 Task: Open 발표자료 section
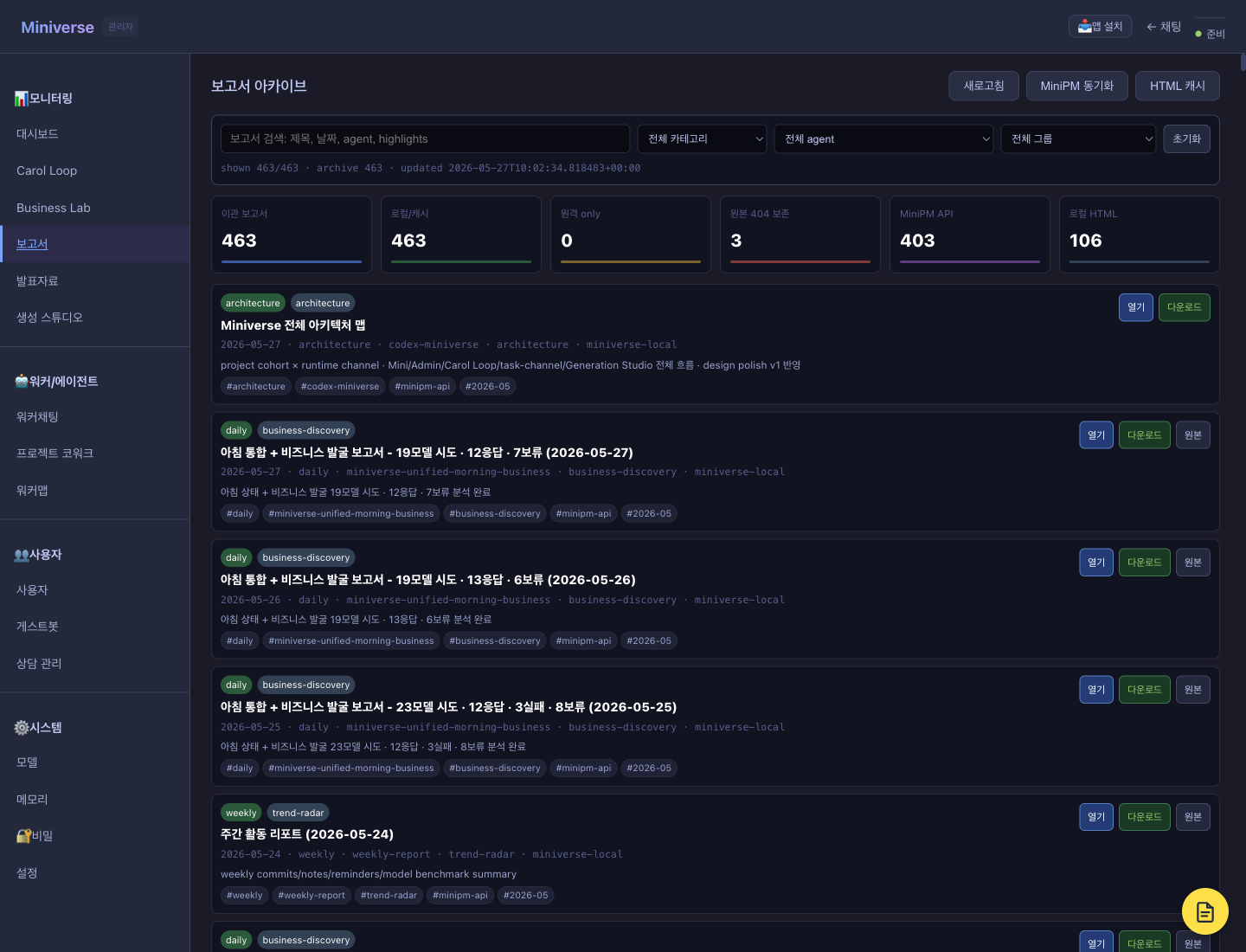[95, 281]
